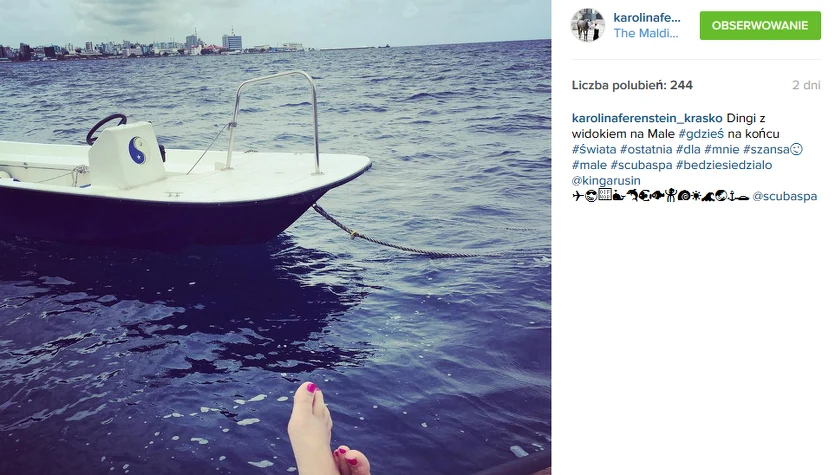Open karolinaferenstein_krasko username in the caption
Image resolution: width=835 pixels, height=475 pixels.
647,118
